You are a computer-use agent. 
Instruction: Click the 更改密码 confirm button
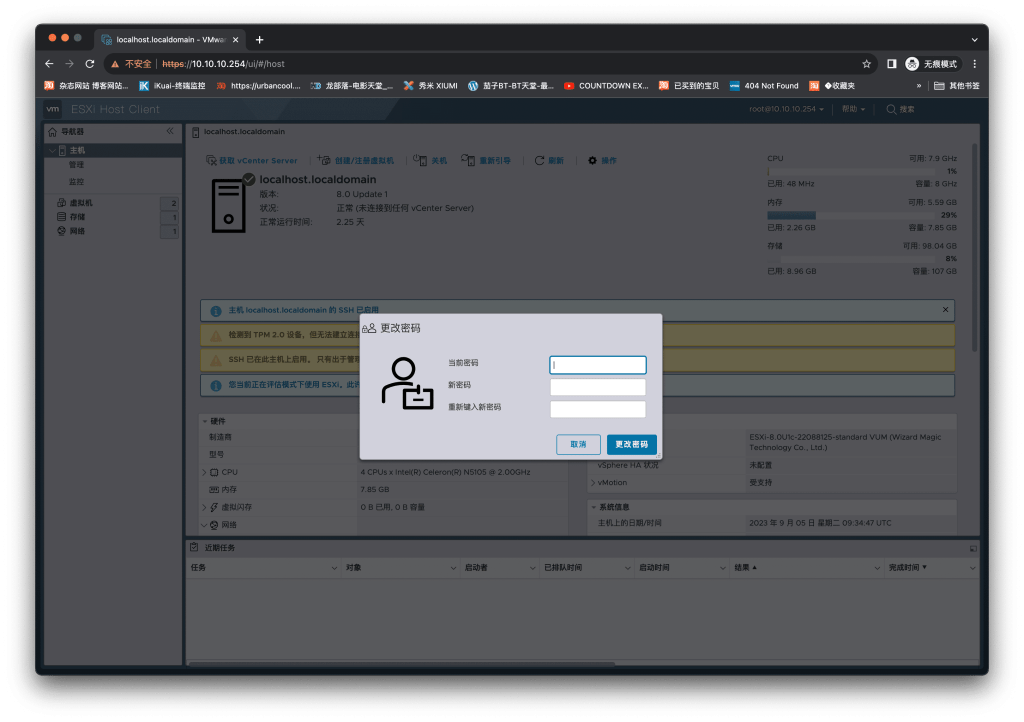pos(631,444)
